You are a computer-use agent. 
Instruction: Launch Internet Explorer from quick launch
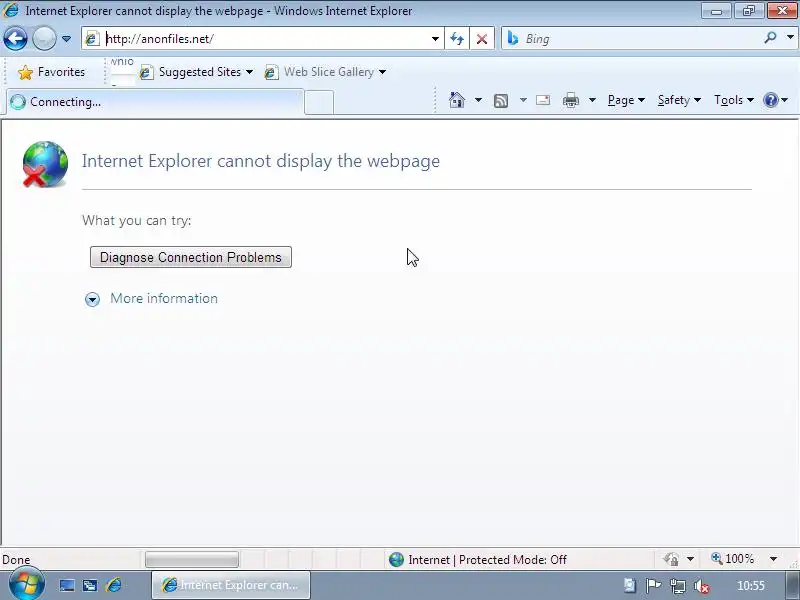tap(114, 585)
